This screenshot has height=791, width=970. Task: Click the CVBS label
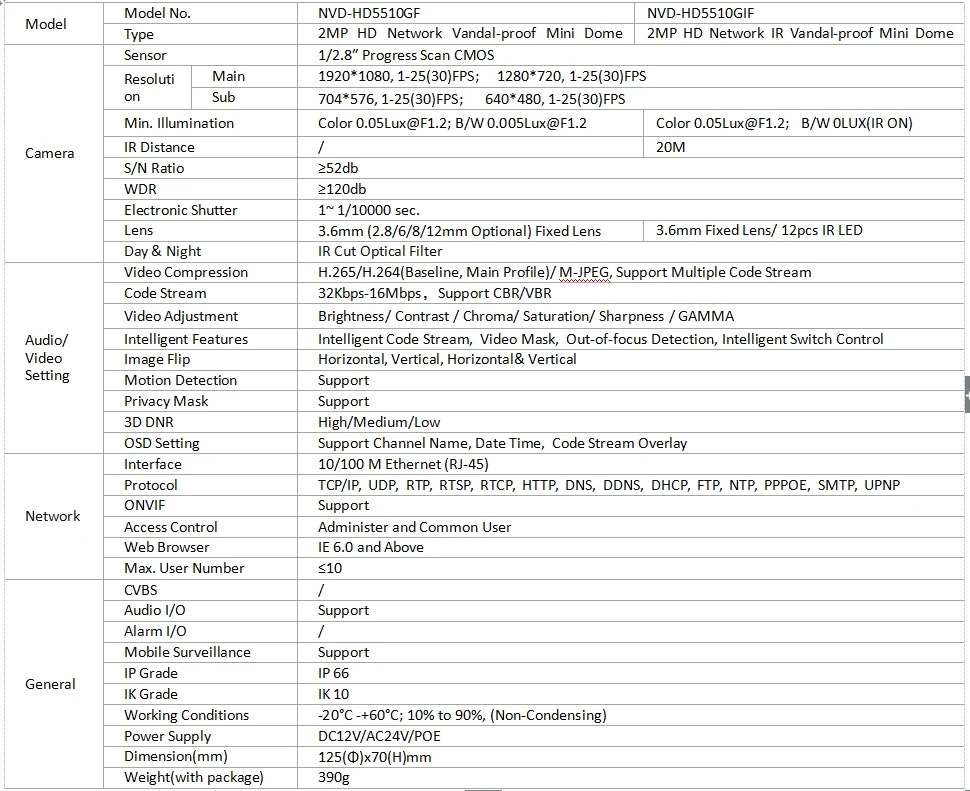click(140, 590)
